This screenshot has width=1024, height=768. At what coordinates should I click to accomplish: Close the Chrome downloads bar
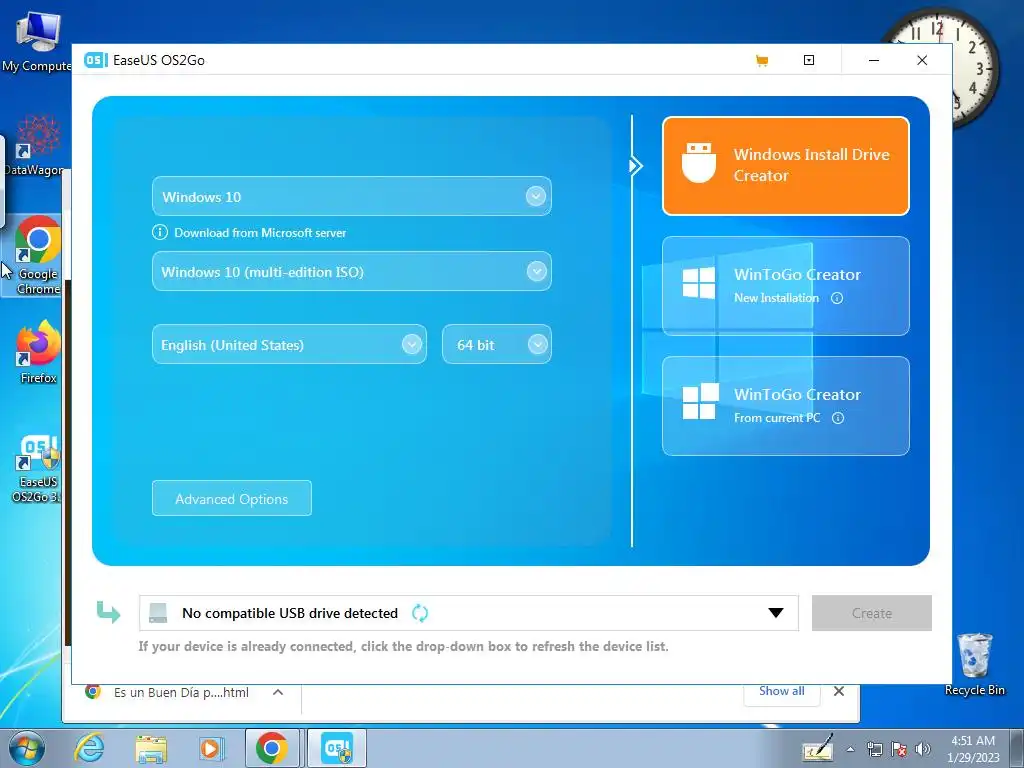tap(839, 691)
